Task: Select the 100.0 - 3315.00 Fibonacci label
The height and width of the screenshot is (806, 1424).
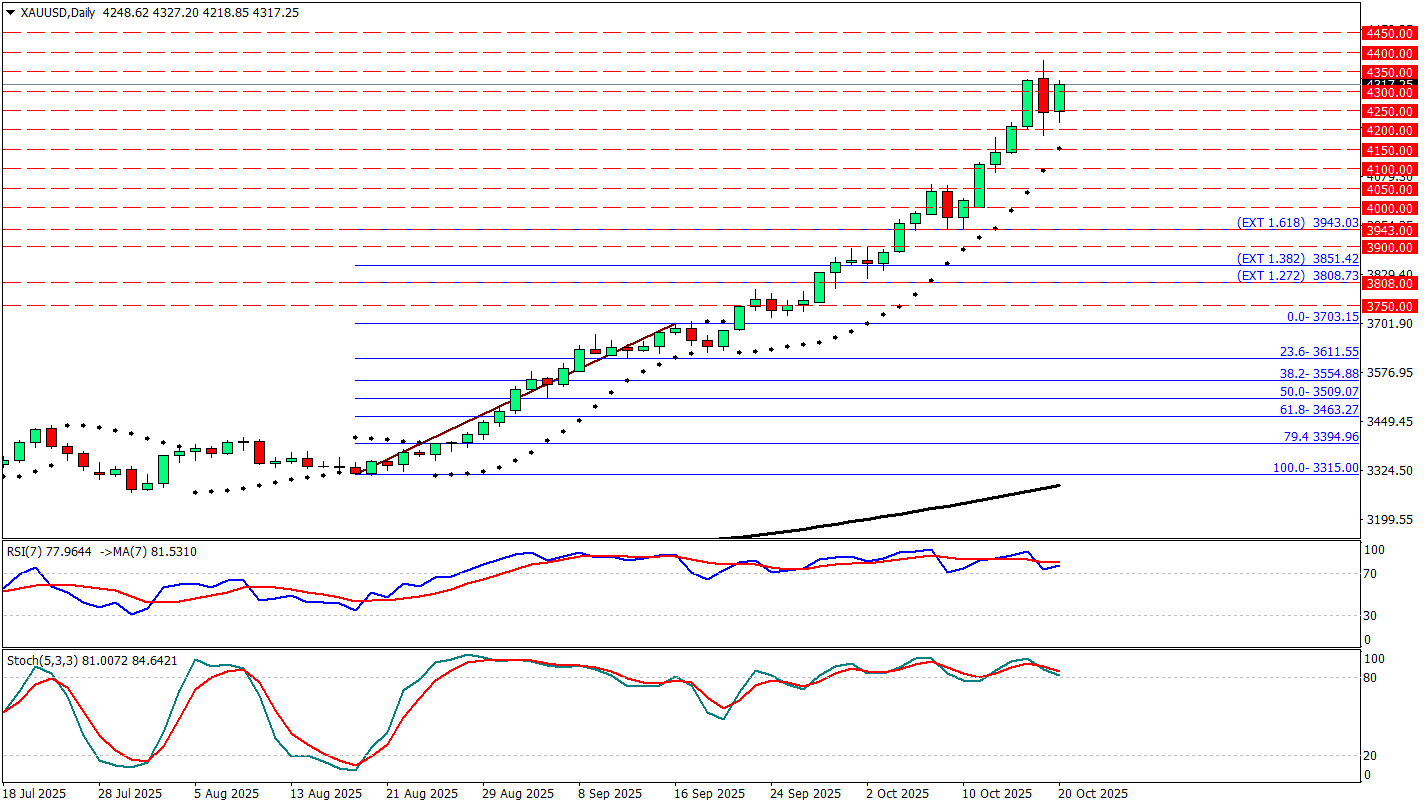Action: pos(1315,468)
